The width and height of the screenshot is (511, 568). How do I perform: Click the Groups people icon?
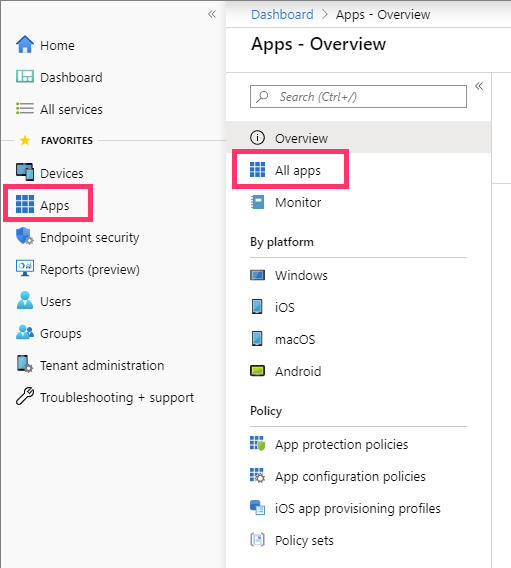(x=25, y=332)
